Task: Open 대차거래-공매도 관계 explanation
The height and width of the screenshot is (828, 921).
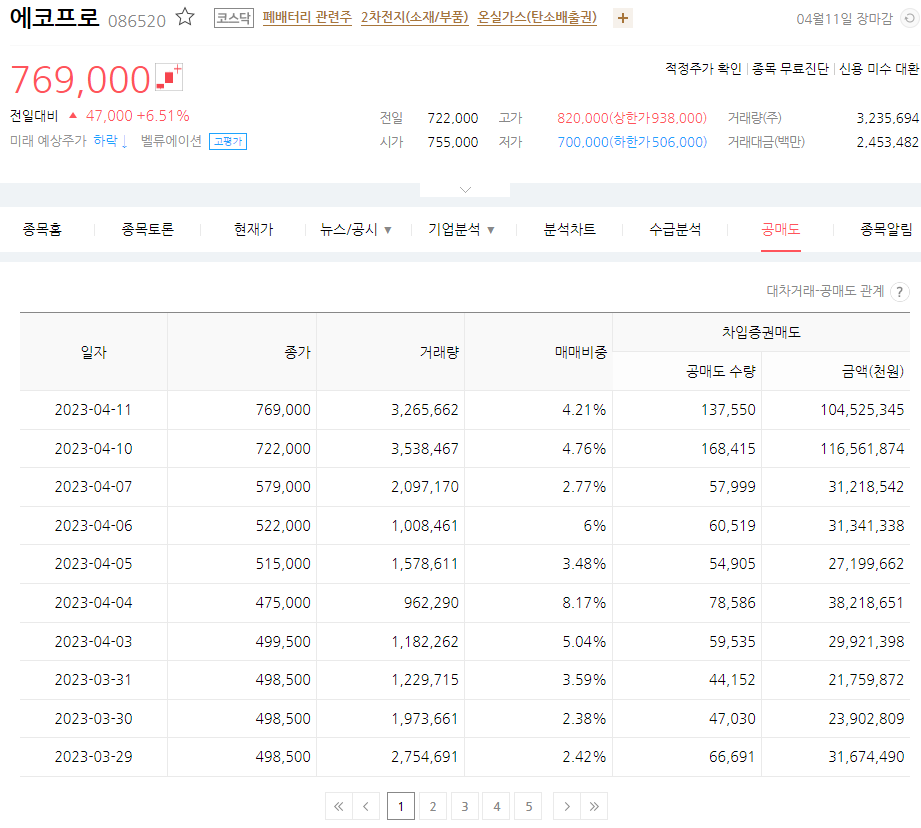Action: pos(825,291)
